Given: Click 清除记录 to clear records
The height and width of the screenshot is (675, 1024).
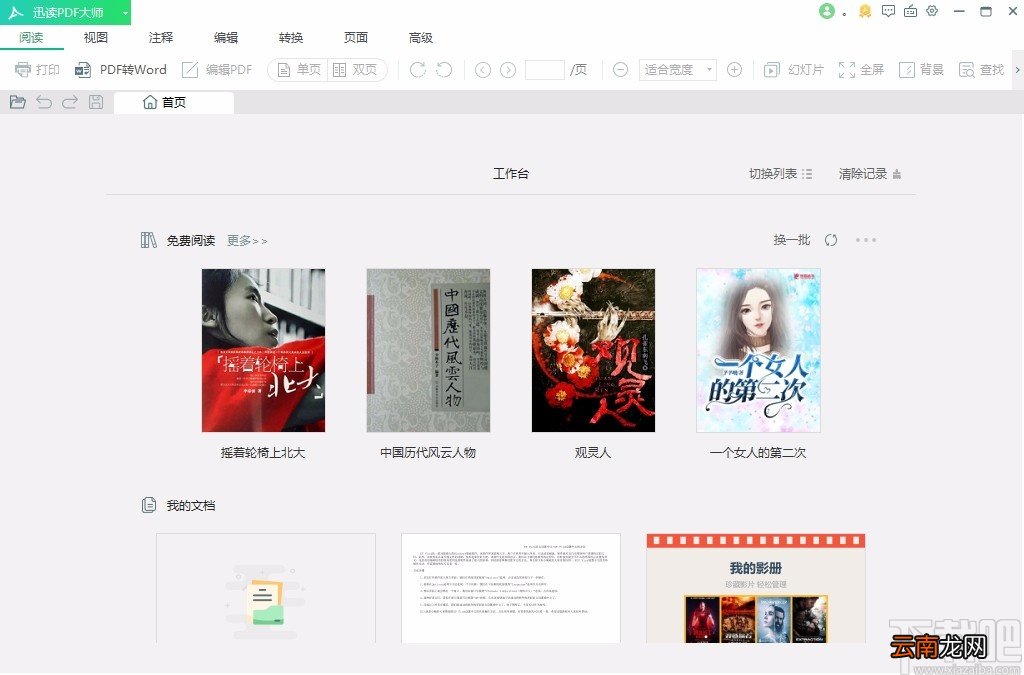Looking at the screenshot, I should pos(870,174).
